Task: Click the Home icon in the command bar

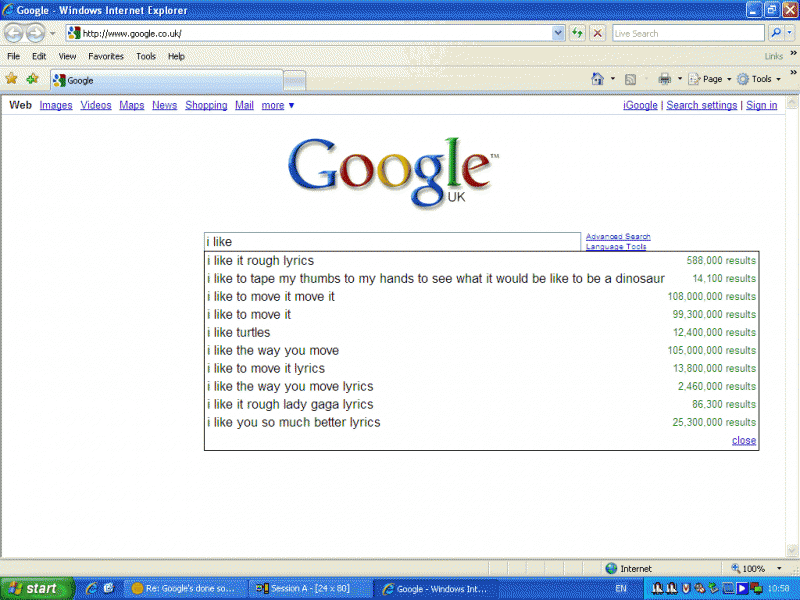Action: click(x=597, y=79)
